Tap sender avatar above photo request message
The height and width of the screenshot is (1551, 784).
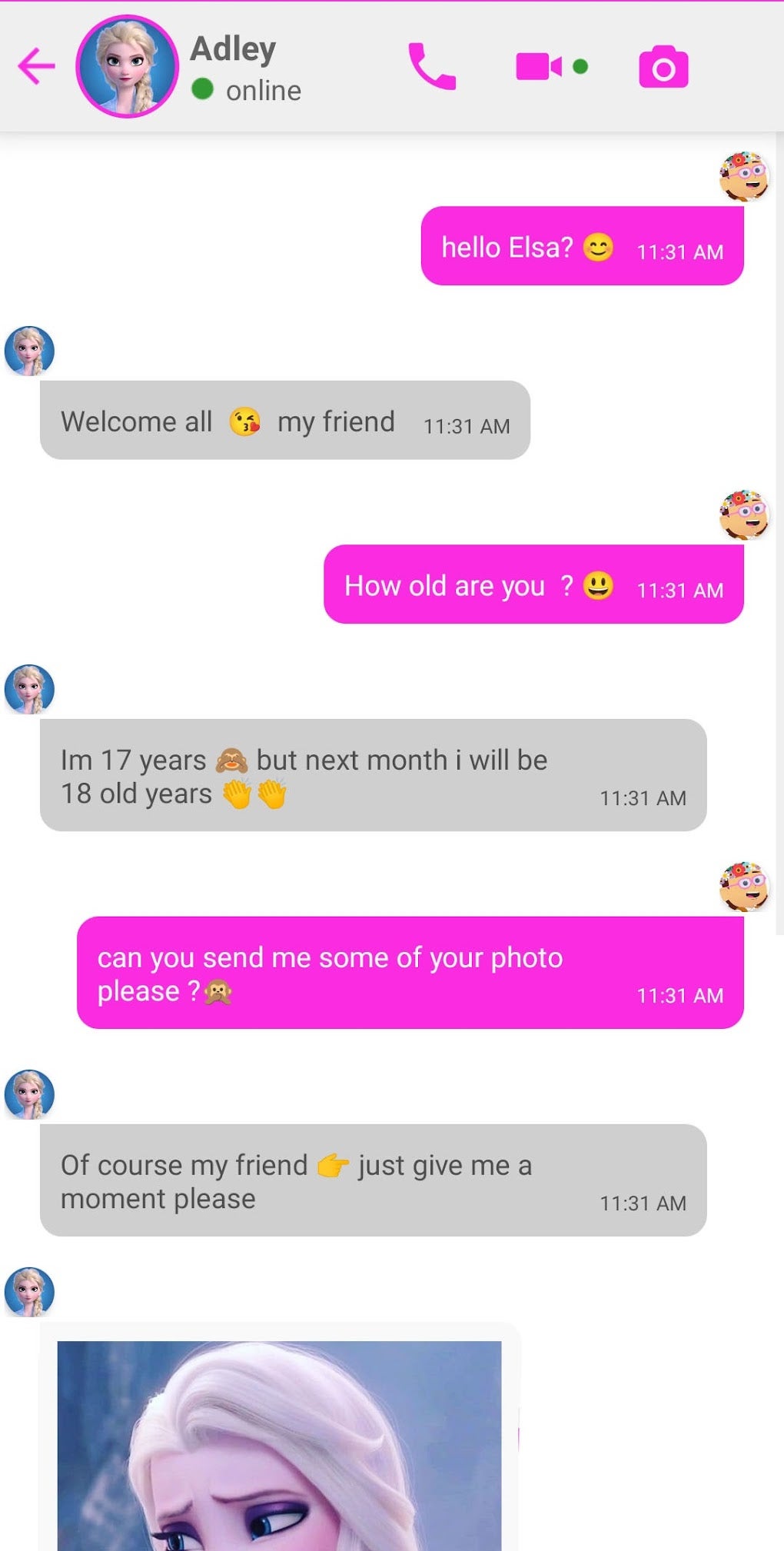coord(743,886)
